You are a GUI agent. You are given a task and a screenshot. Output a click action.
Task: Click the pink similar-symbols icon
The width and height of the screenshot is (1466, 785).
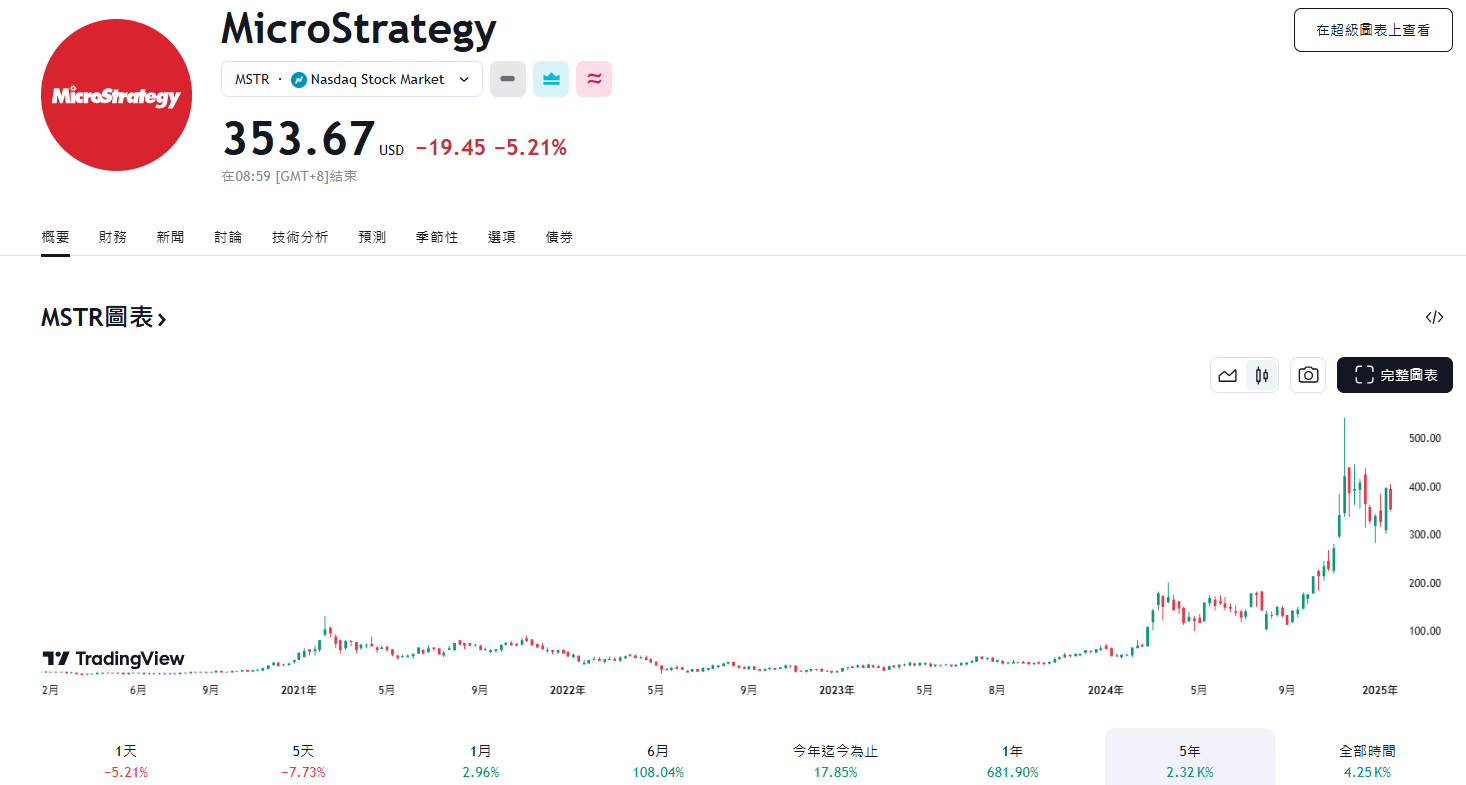593,78
